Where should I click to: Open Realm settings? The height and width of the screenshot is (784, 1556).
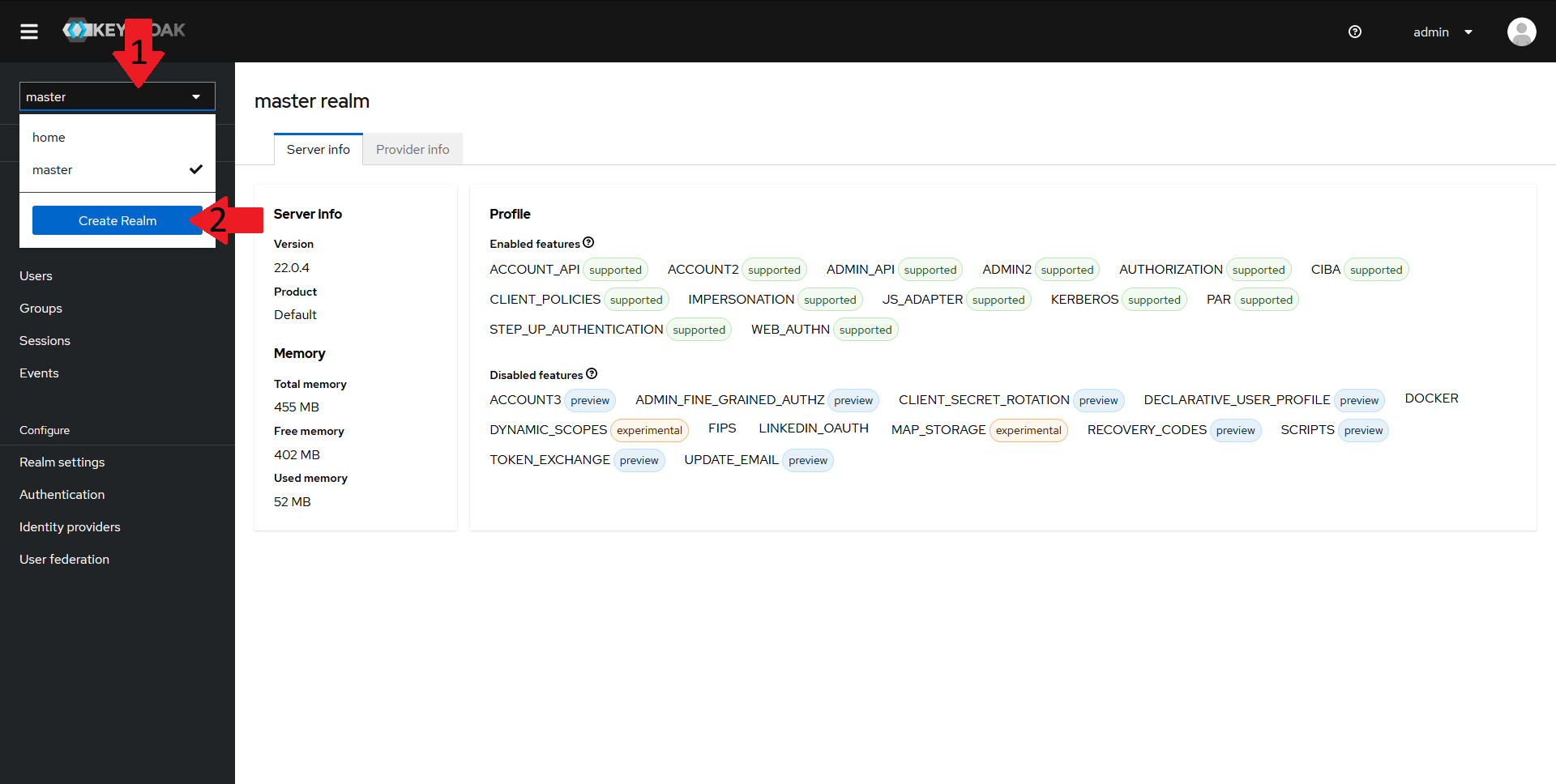tap(62, 462)
